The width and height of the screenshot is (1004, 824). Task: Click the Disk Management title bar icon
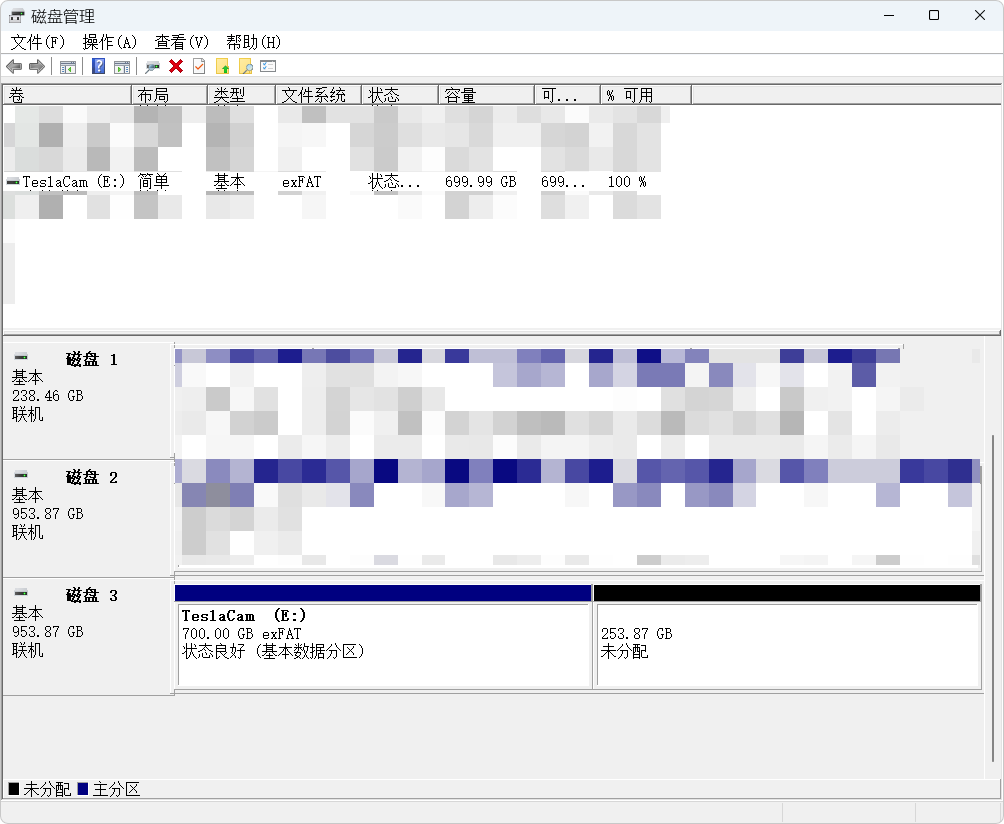[x=17, y=15]
